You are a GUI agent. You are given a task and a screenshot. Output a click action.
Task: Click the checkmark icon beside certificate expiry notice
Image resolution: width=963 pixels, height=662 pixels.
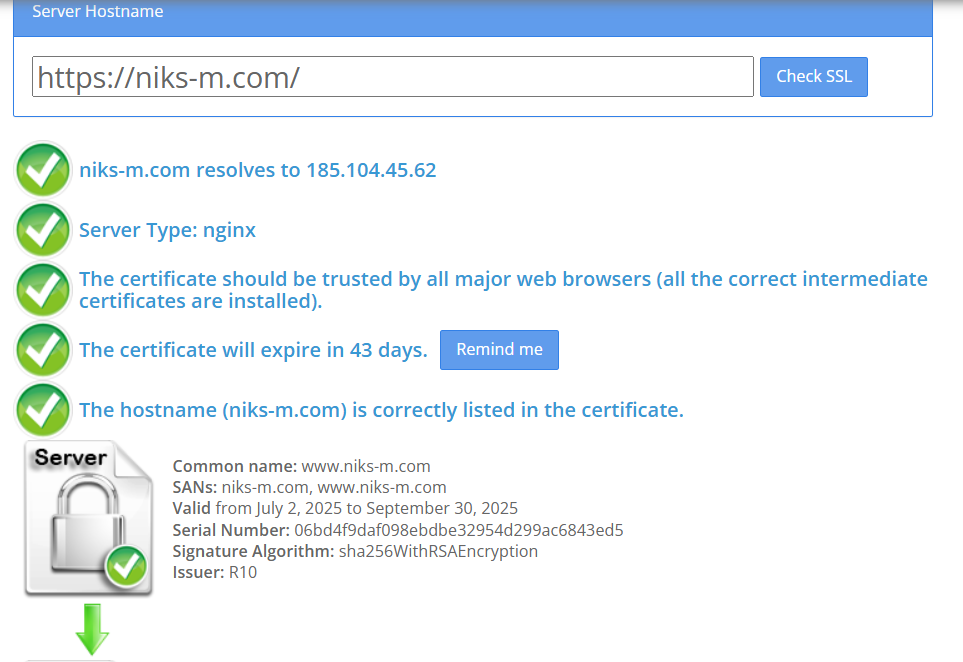coord(43,349)
